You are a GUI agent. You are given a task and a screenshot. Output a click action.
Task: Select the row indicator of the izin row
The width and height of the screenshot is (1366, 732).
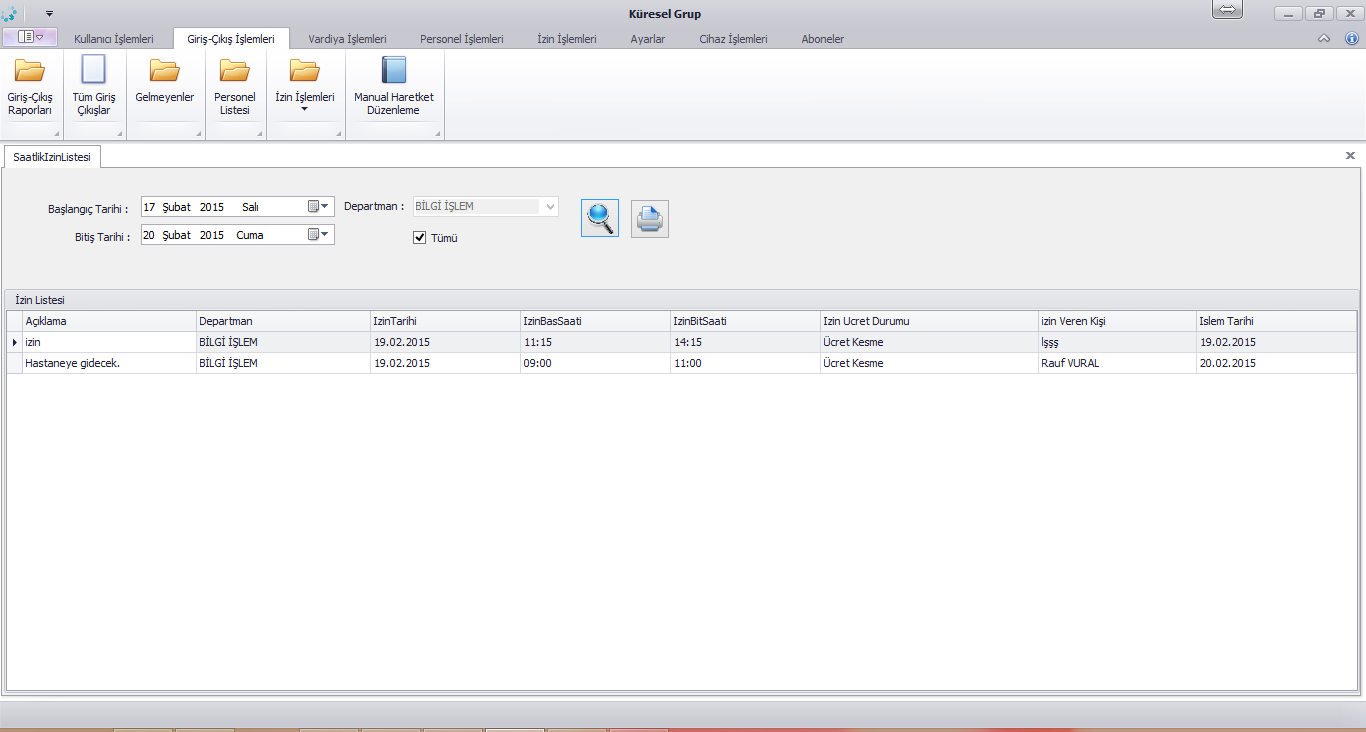click(x=14, y=342)
